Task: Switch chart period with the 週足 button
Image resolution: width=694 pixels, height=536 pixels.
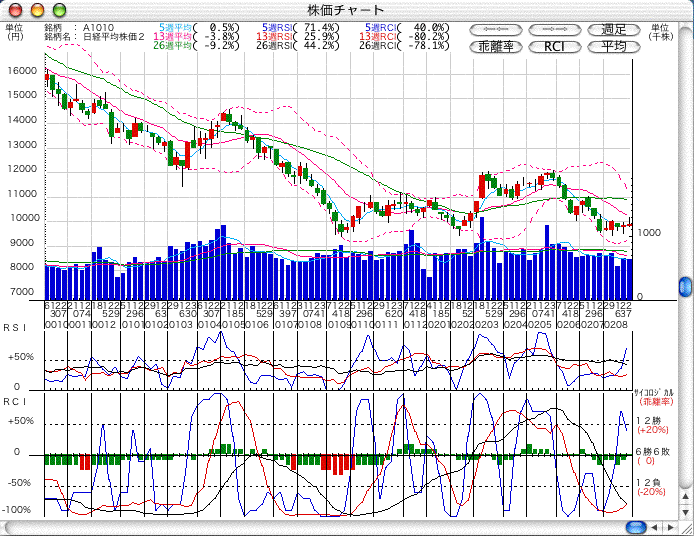Action: pos(613,30)
